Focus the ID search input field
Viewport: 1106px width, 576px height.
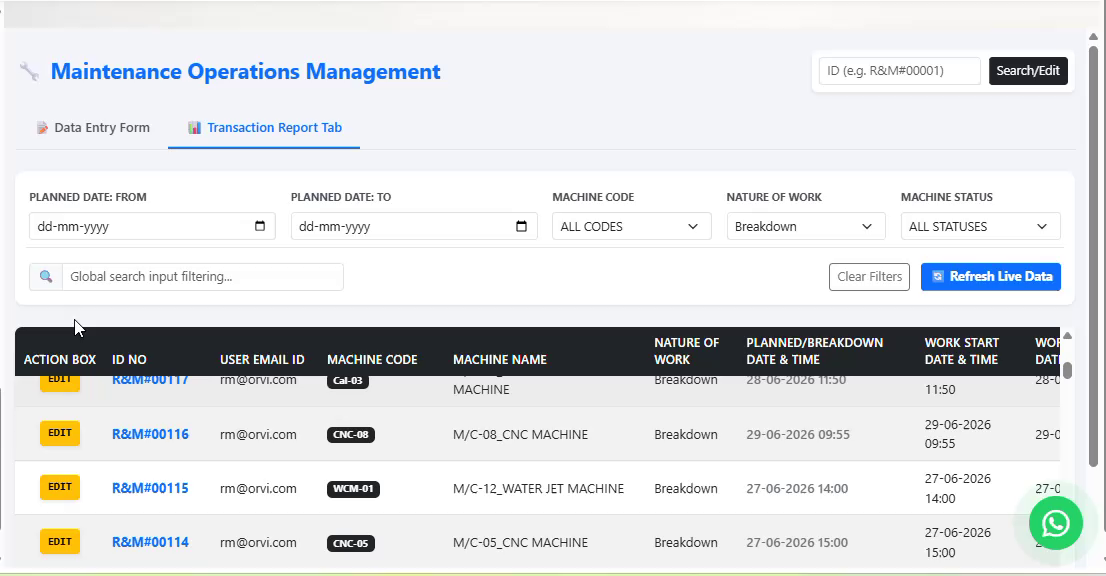click(x=899, y=71)
